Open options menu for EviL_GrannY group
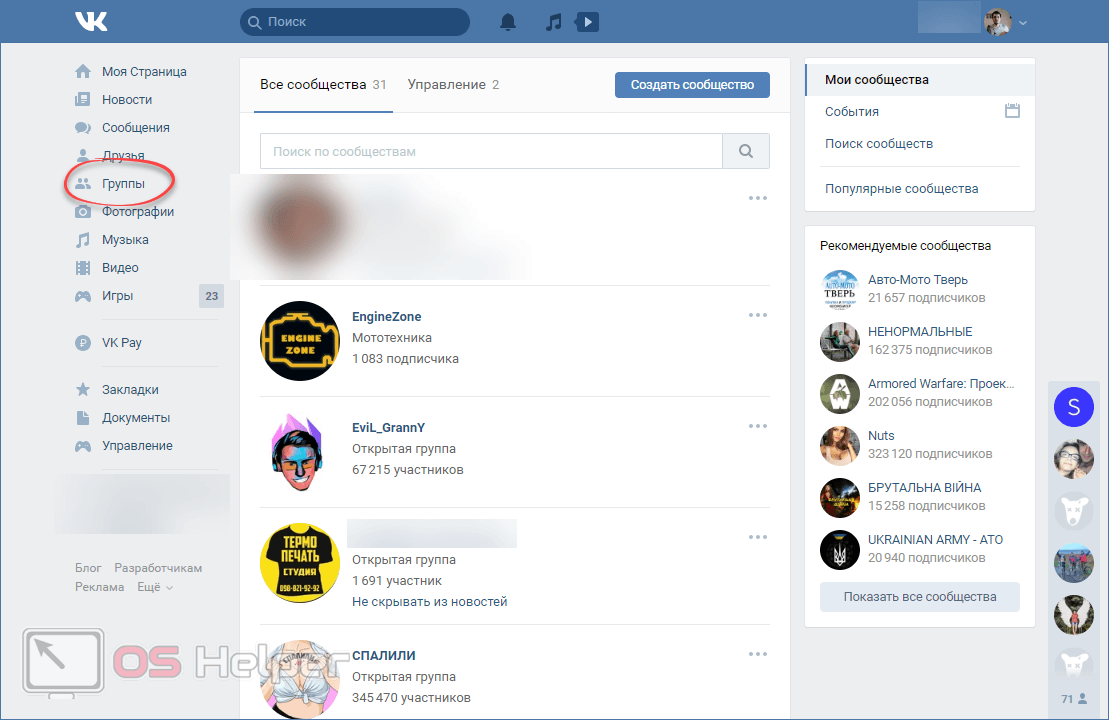Image resolution: width=1109 pixels, height=720 pixels. pyautogui.click(x=758, y=426)
